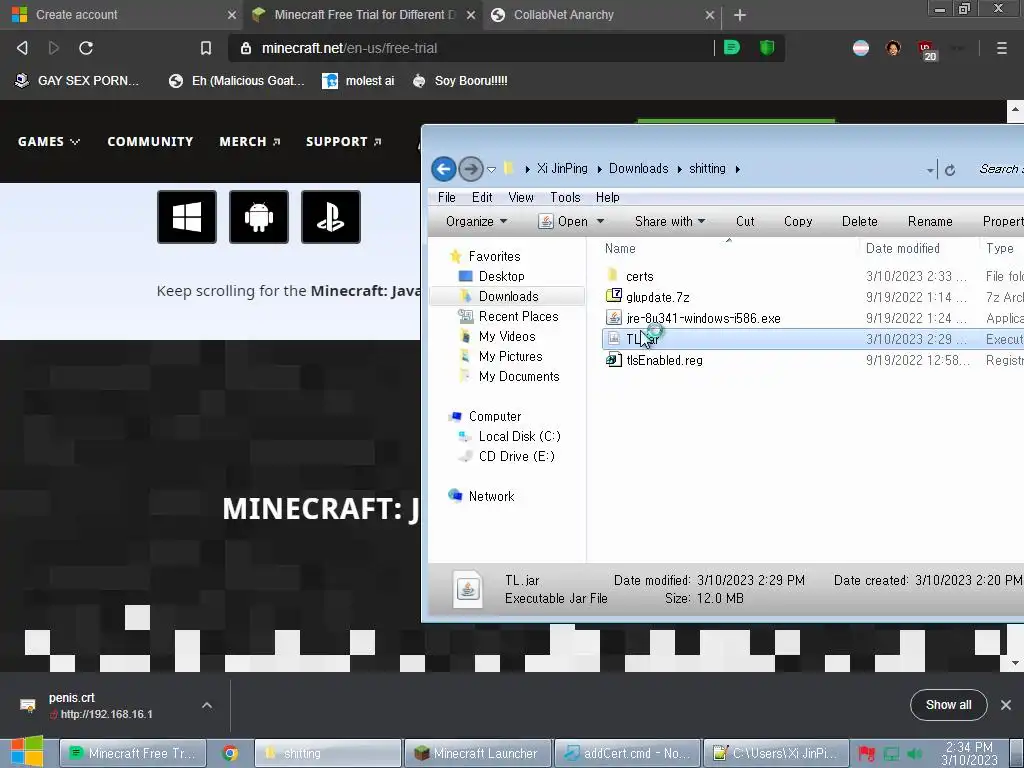This screenshot has width=1024, height=768.
Task: Click the PlayStation platform icon
Action: tap(330, 217)
